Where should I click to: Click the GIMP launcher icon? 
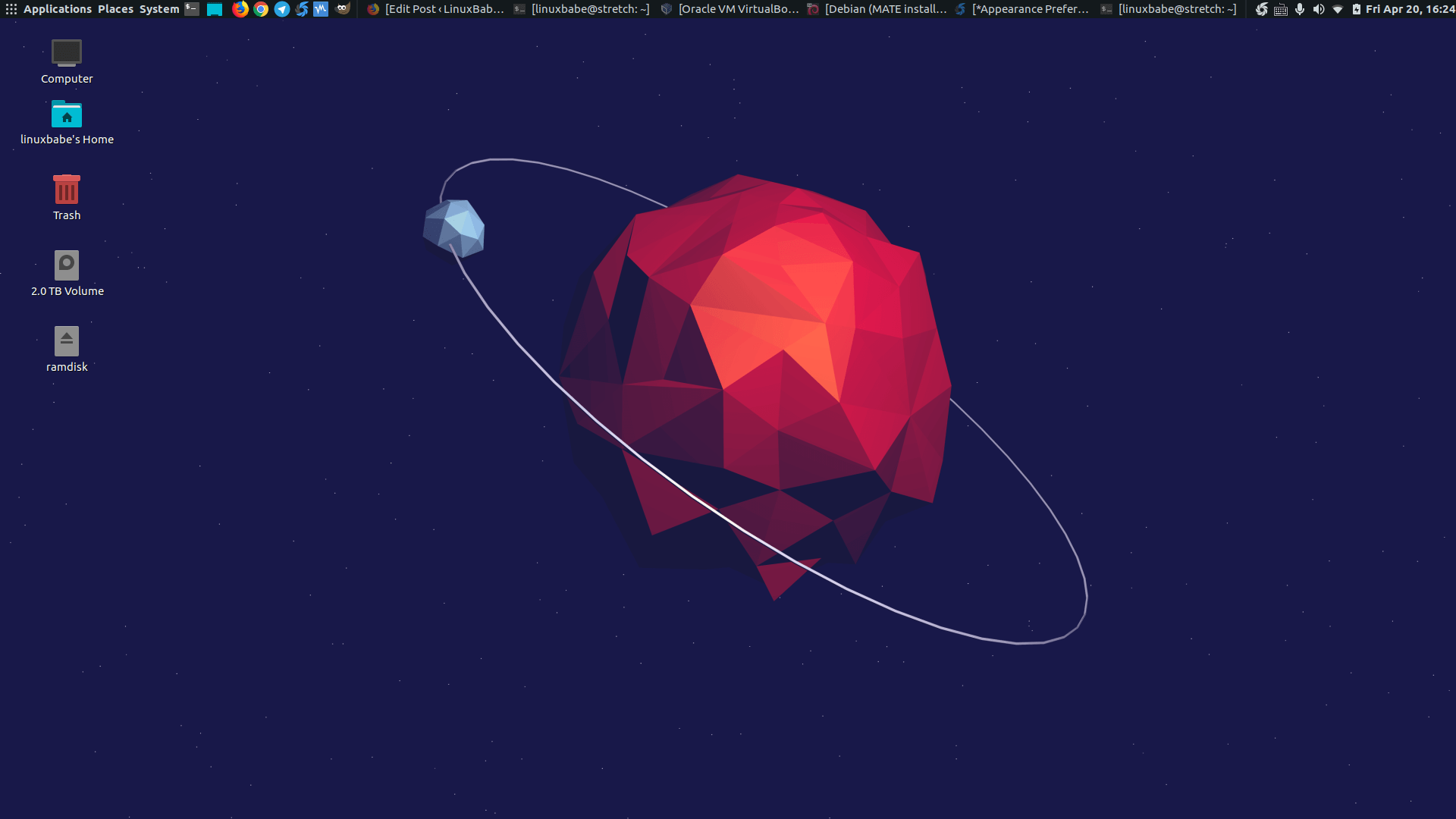coord(343,9)
